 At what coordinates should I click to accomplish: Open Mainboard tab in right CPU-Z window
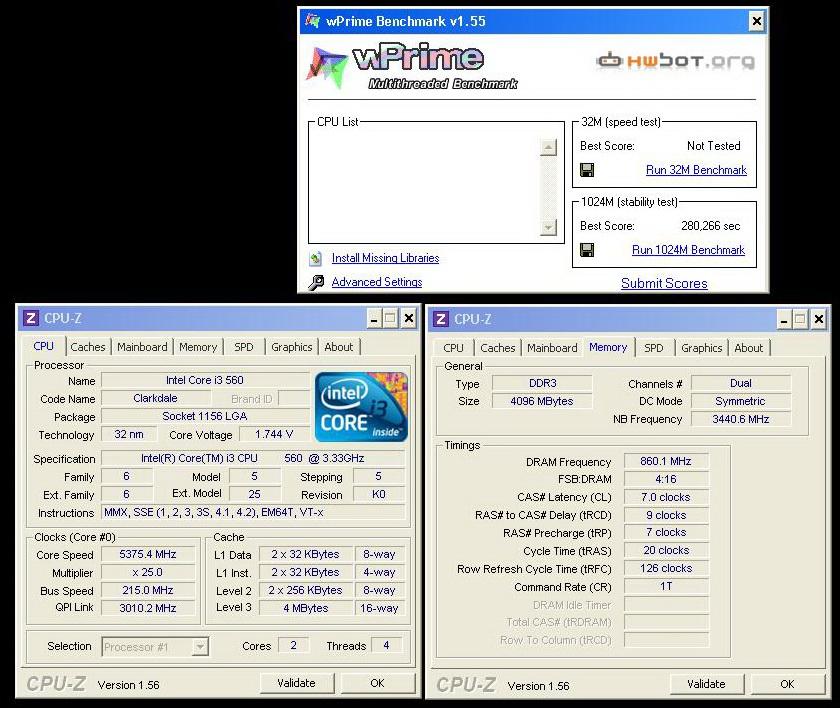click(552, 348)
